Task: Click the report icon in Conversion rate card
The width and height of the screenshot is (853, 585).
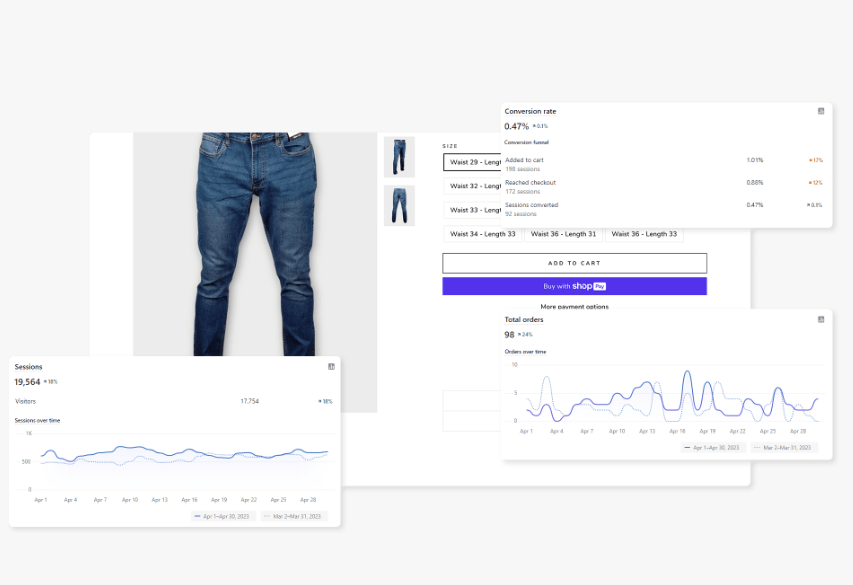Action: [821, 111]
